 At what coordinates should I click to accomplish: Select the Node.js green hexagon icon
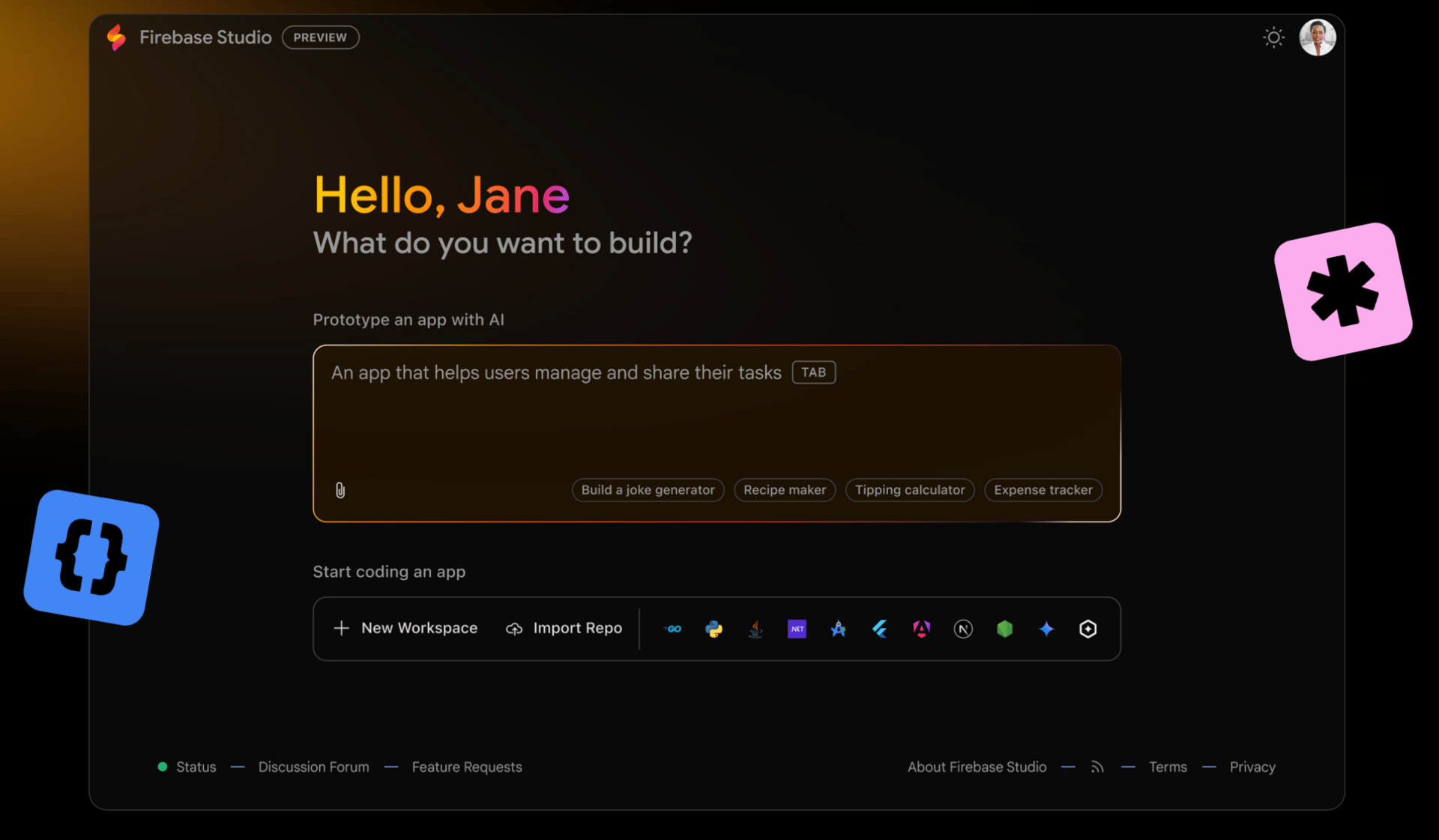pyautogui.click(x=1004, y=629)
